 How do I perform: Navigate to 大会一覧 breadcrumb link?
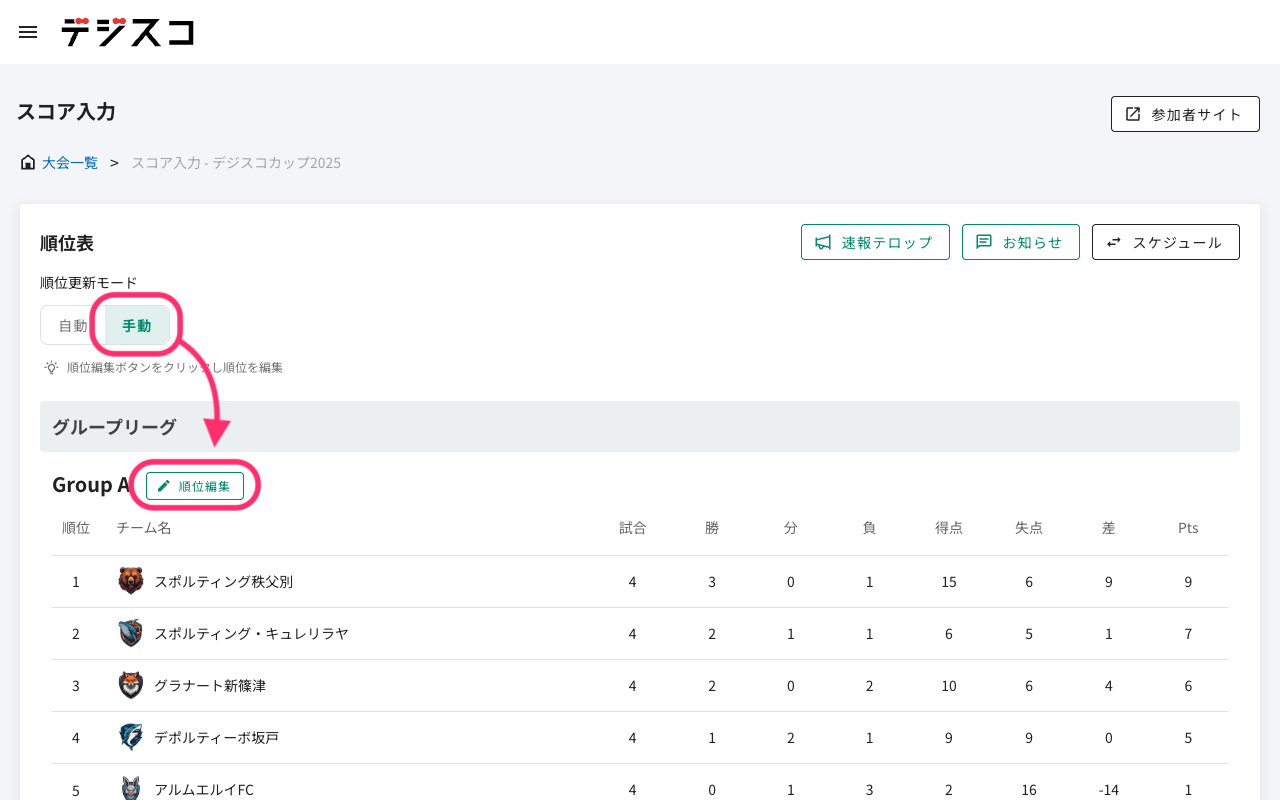tap(70, 162)
